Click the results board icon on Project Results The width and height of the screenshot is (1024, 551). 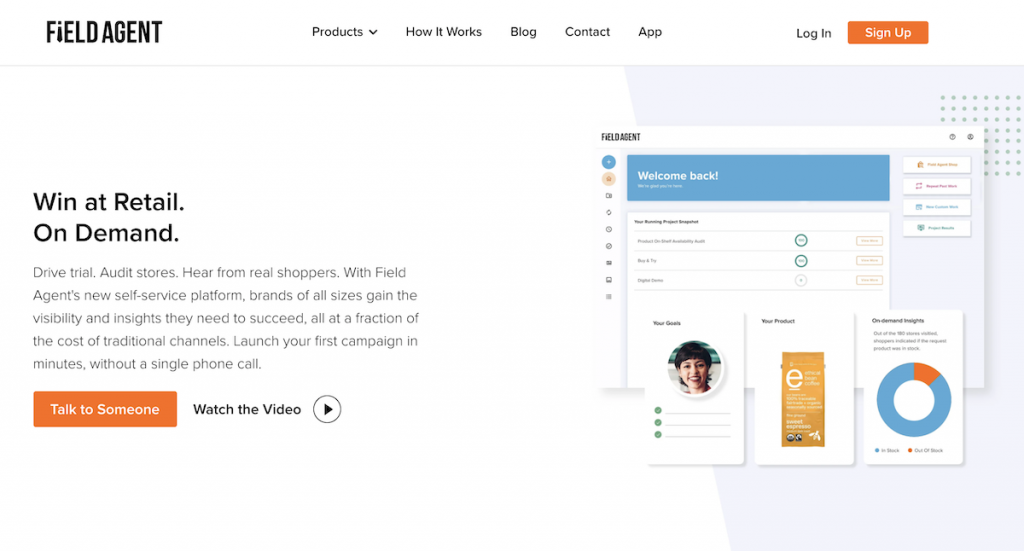pos(921,228)
